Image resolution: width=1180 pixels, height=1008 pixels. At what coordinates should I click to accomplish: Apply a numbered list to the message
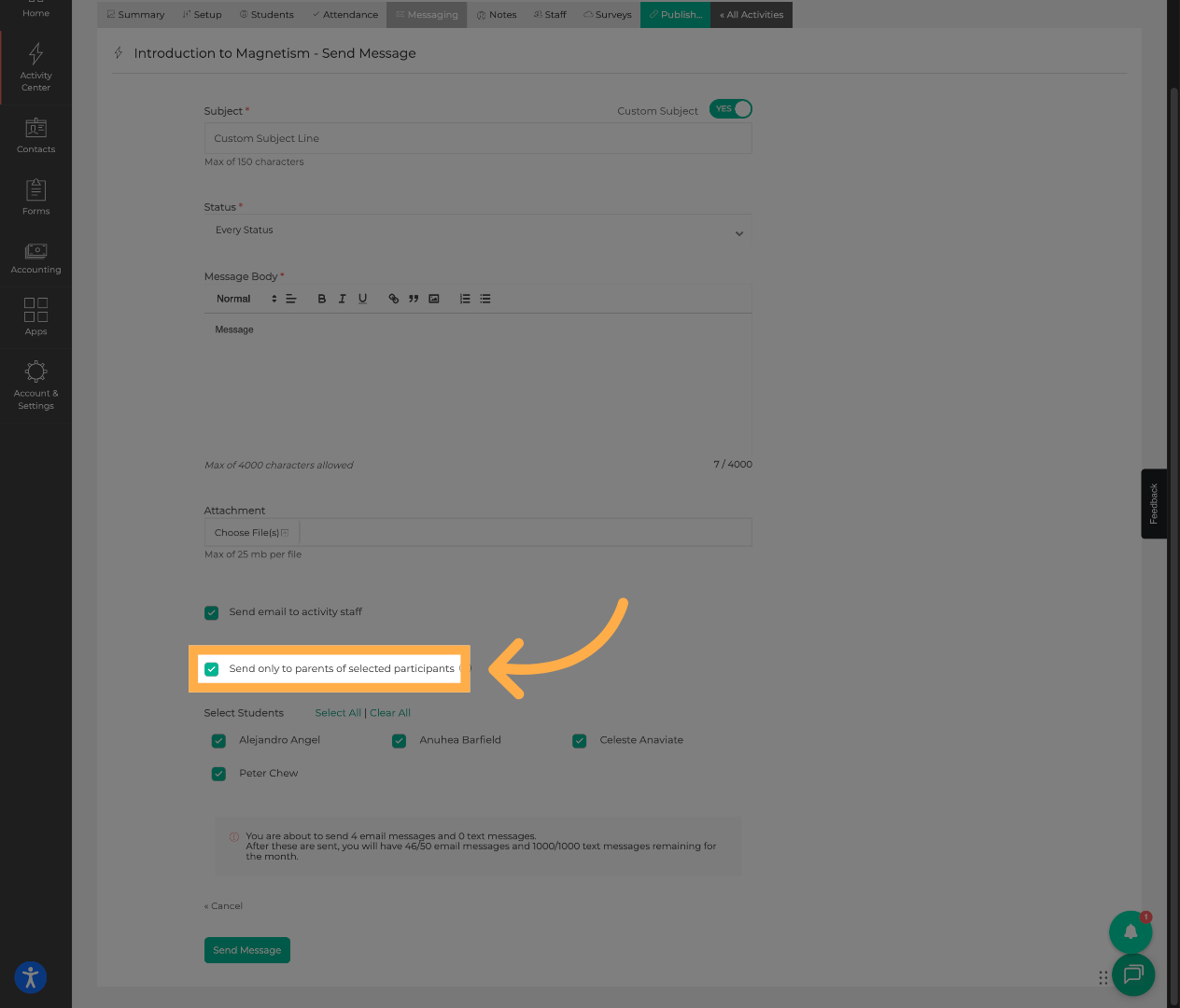pyautogui.click(x=464, y=298)
